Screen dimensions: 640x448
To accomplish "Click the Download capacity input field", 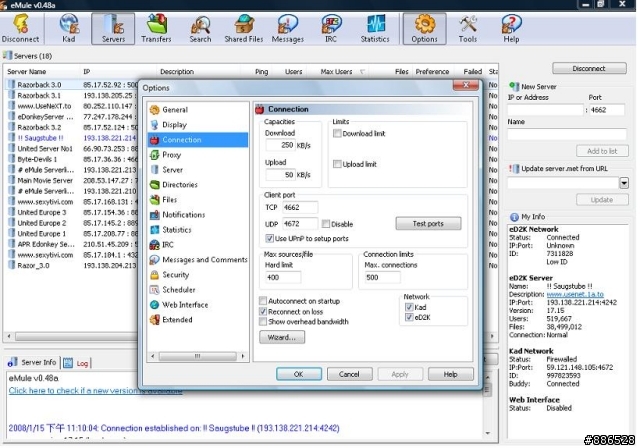I will (x=280, y=145).
